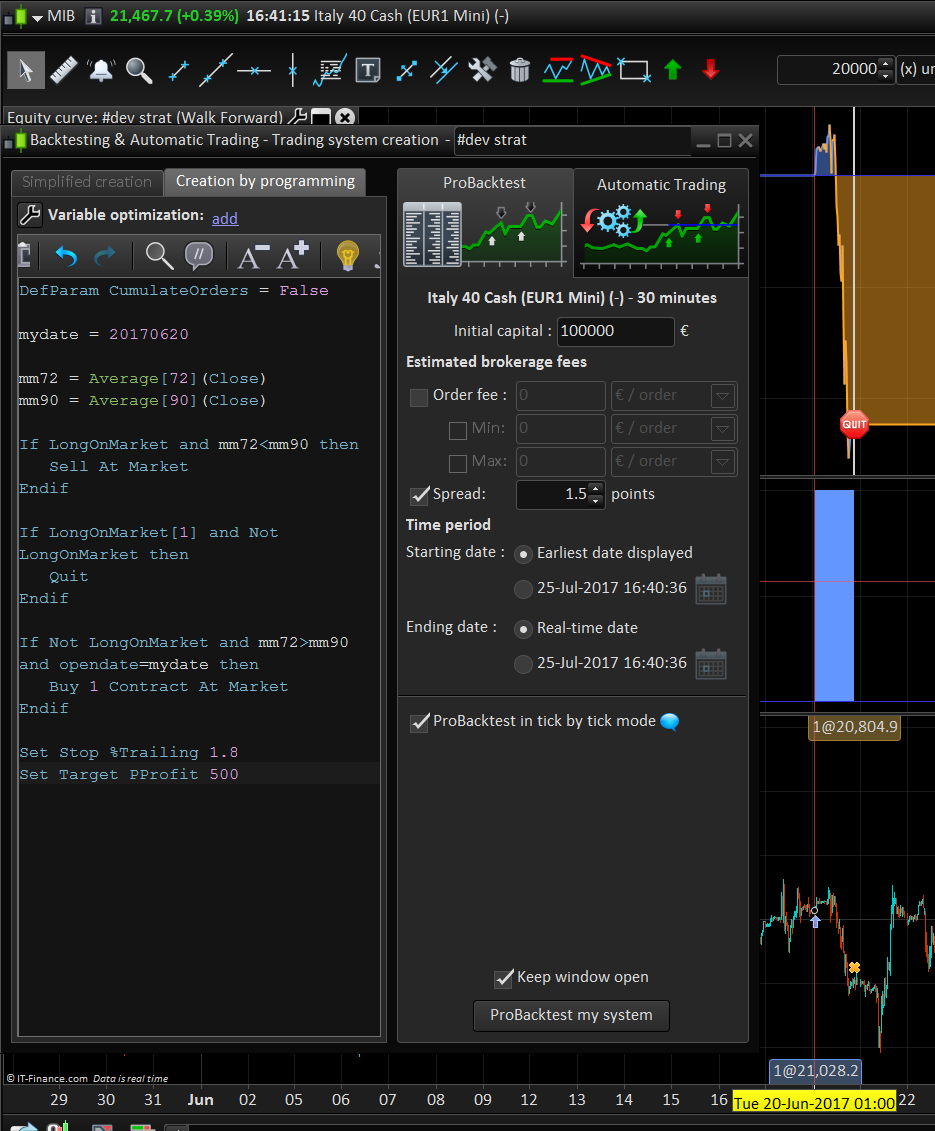Open the MIB instrument dropdown arrow
This screenshot has width=935, height=1131.
[37, 17]
